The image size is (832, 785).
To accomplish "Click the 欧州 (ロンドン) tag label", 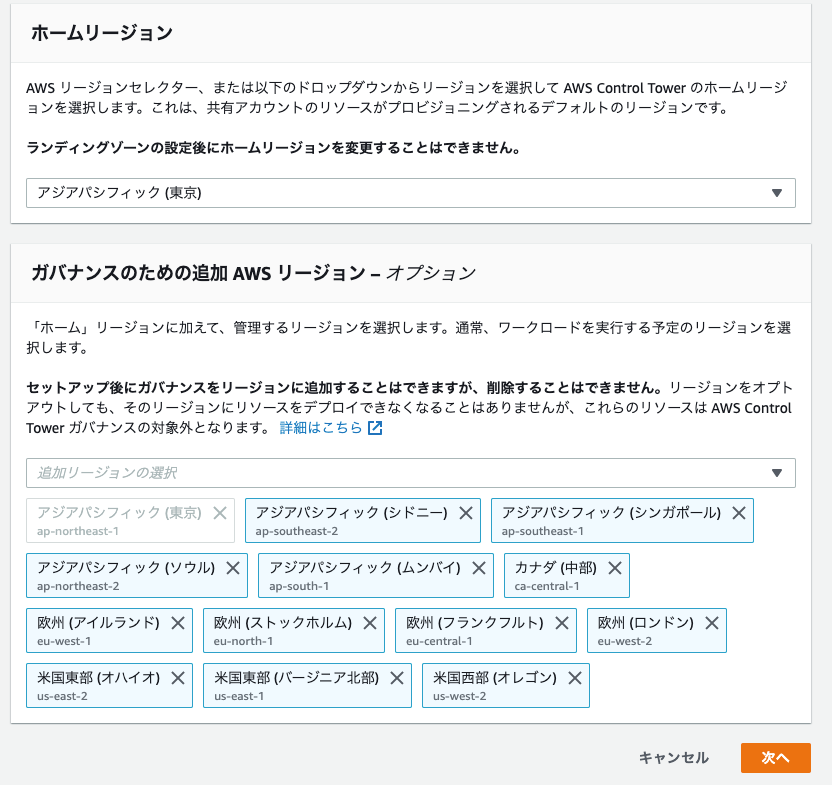I will pos(646,623).
